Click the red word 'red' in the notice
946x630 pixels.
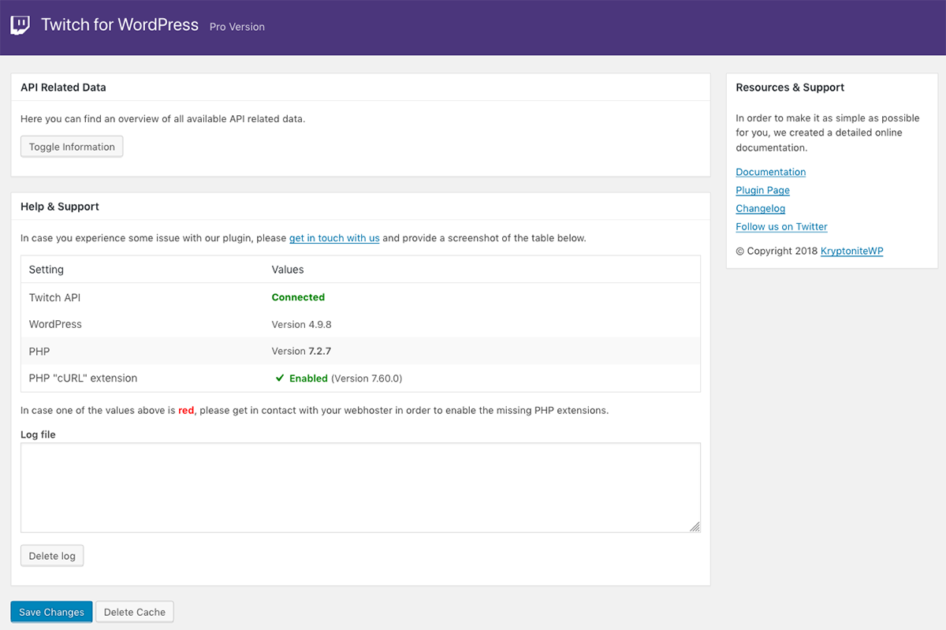coord(186,410)
